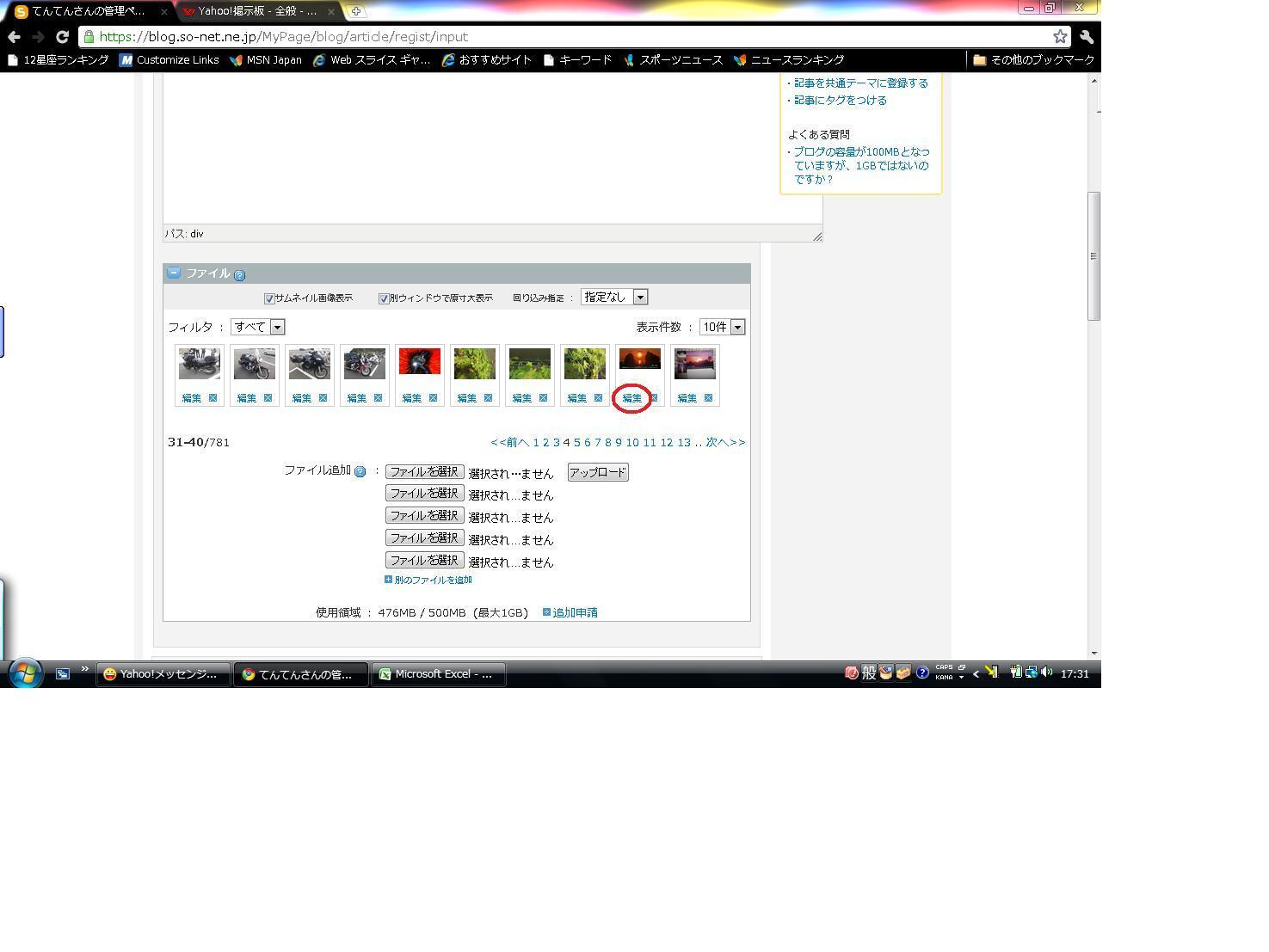Click the page's vertical scrollbar thumb
Screen dimensions: 1269x952
(x=1093, y=256)
